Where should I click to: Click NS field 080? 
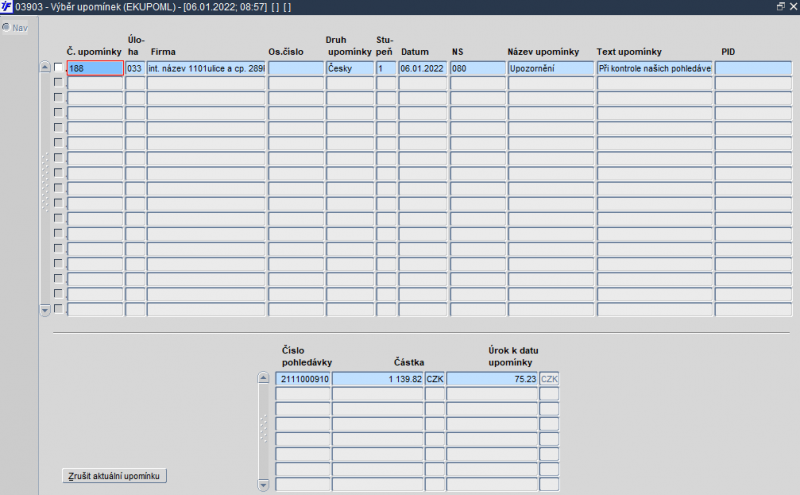[478, 68]
